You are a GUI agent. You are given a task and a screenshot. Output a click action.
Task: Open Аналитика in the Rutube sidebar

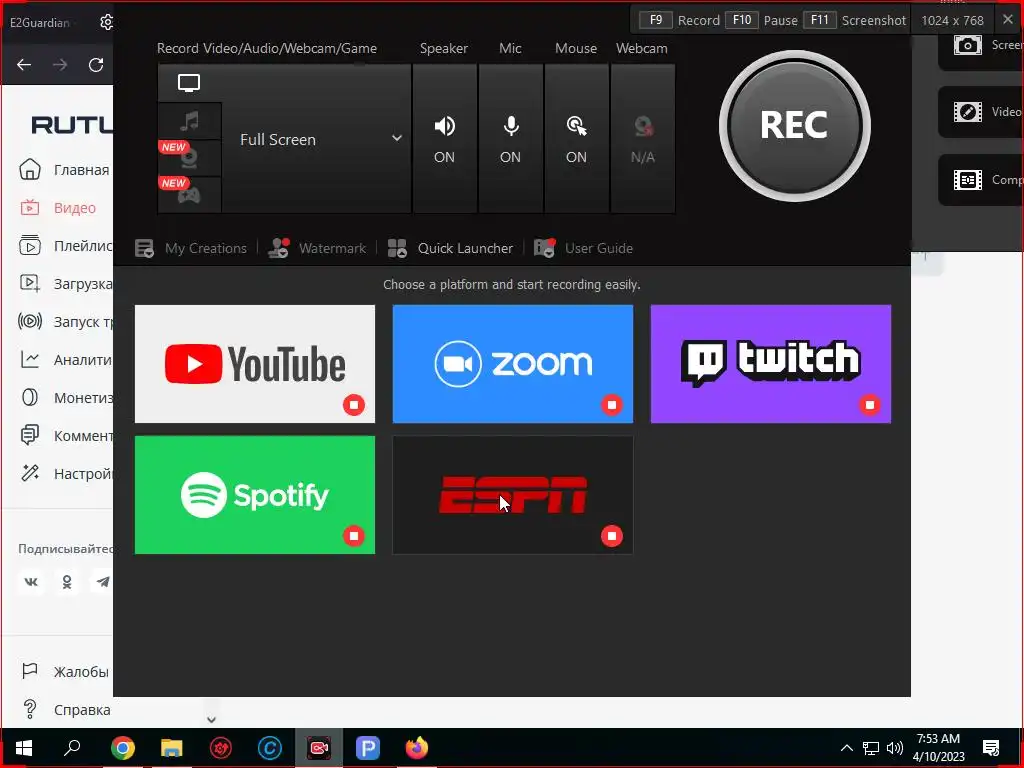point(65,359)
